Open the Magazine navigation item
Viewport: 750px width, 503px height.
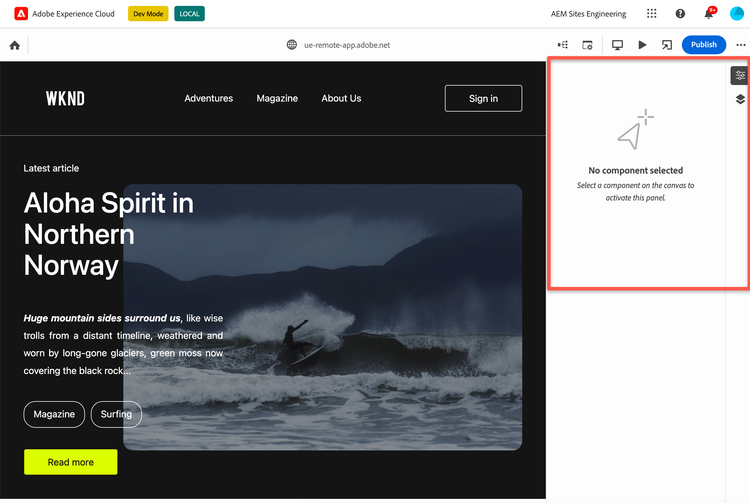coord(277,98)
